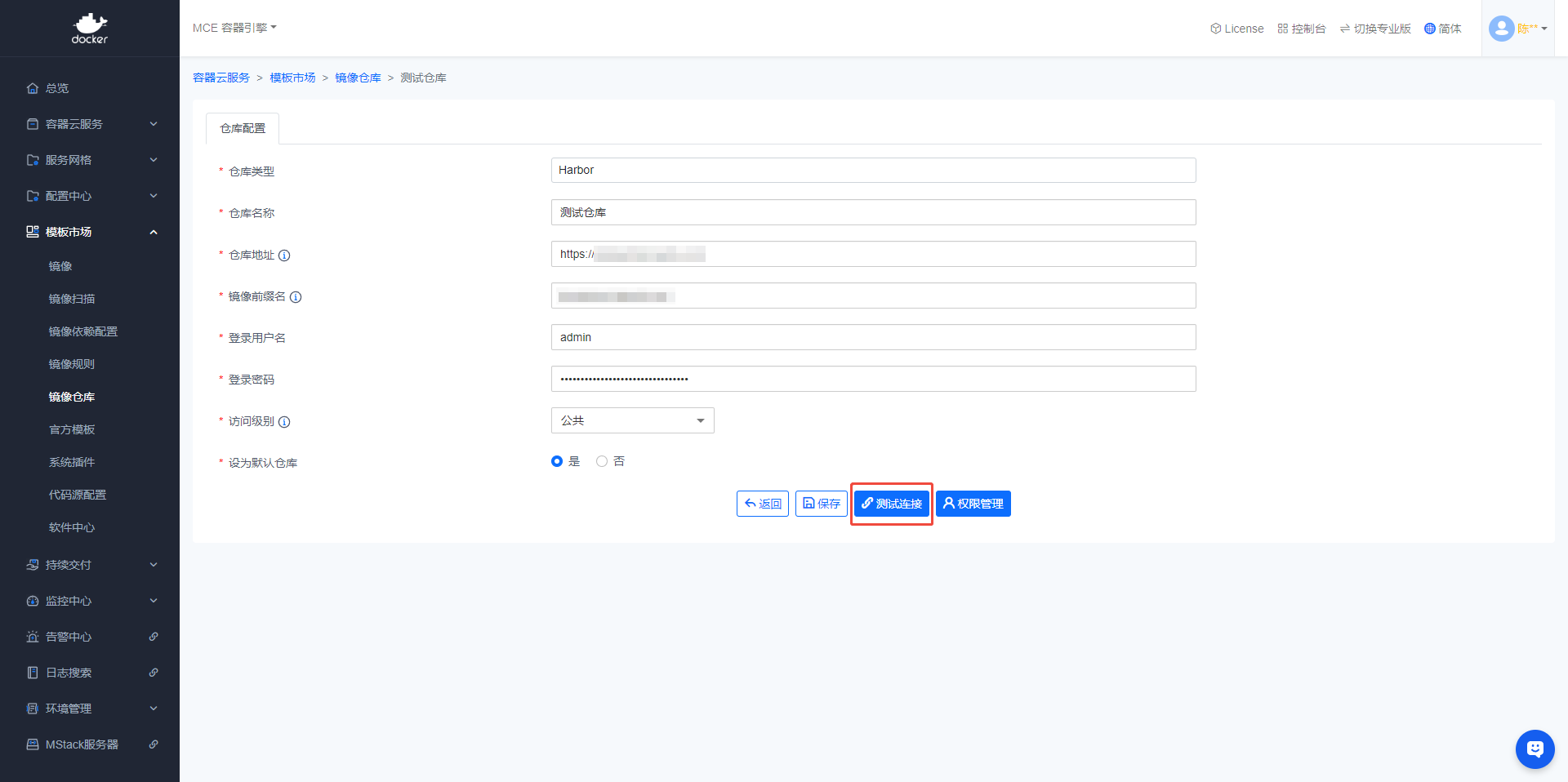Image resolution: width=1568 pixels, height=782 pixels.
Task: Open the chat support bubble icon
Action: click(x=1535, y=749)
